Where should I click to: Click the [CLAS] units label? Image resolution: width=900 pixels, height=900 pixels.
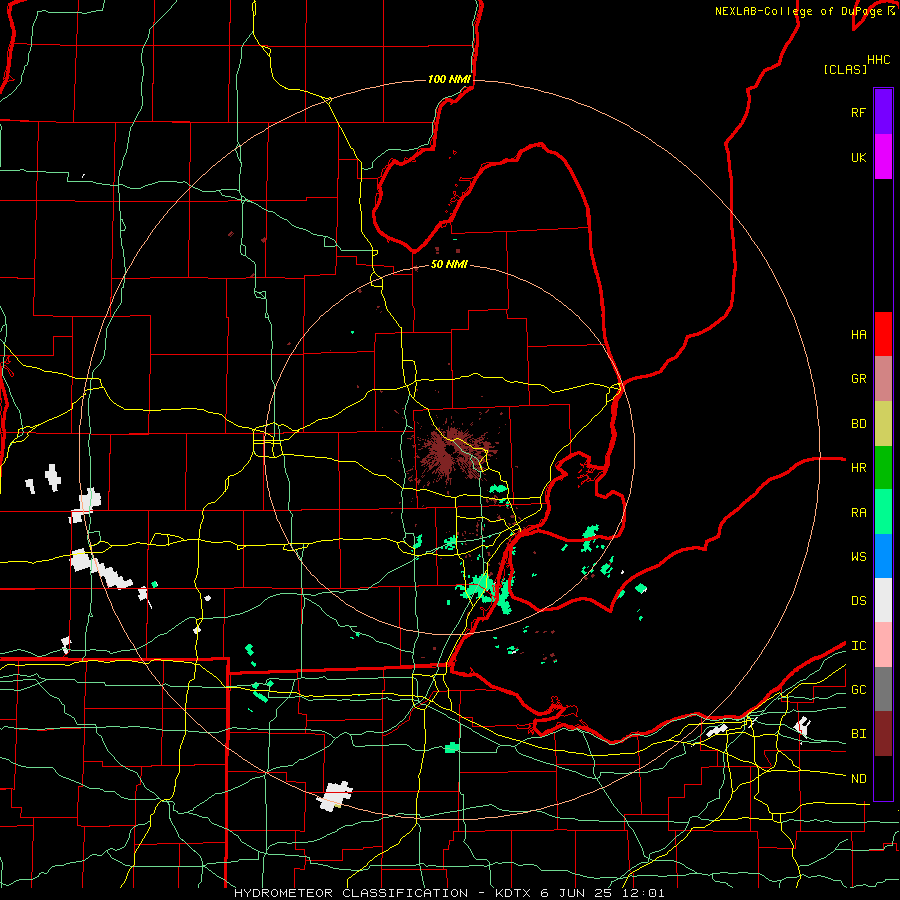pos(844,70)
